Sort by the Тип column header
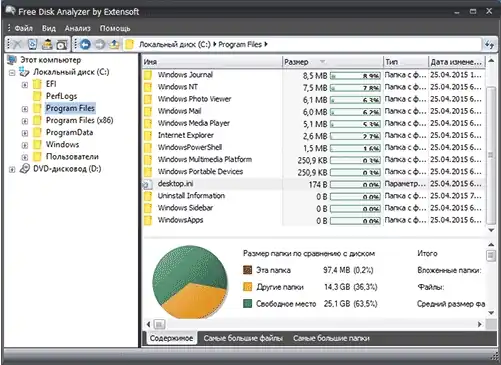Screen dimensions: 501x365 click(x=406, y=62)
